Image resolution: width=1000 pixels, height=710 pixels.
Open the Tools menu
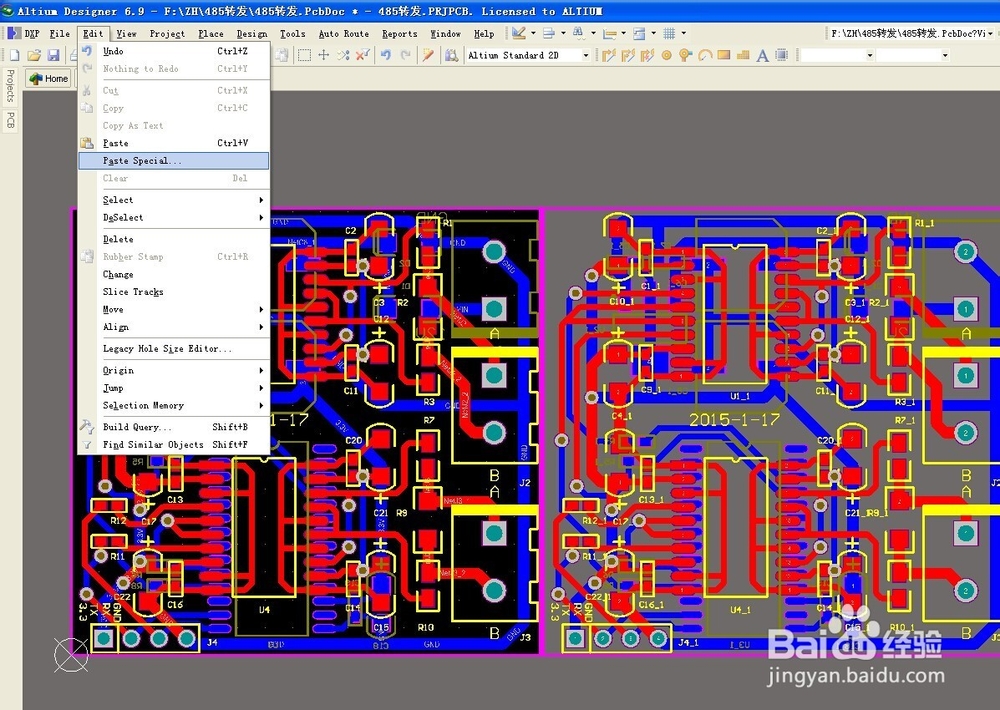[x=293, y=33]
